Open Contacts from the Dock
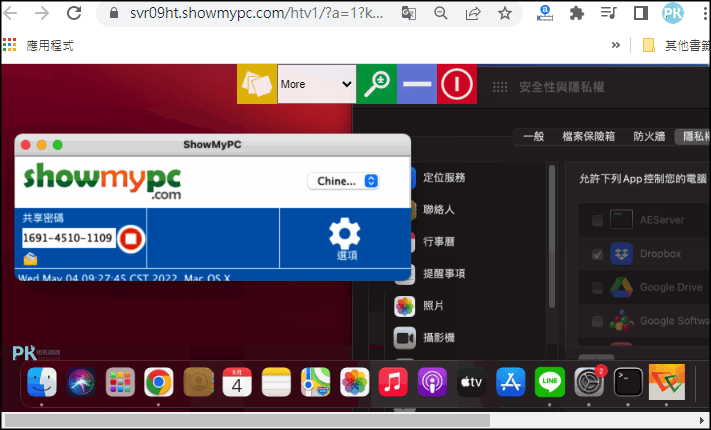711x430 pixels. 198,382
